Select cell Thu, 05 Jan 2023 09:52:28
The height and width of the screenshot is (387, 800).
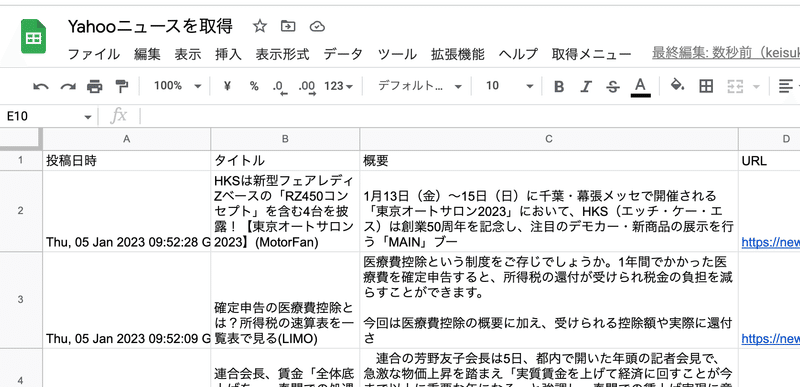127,211
